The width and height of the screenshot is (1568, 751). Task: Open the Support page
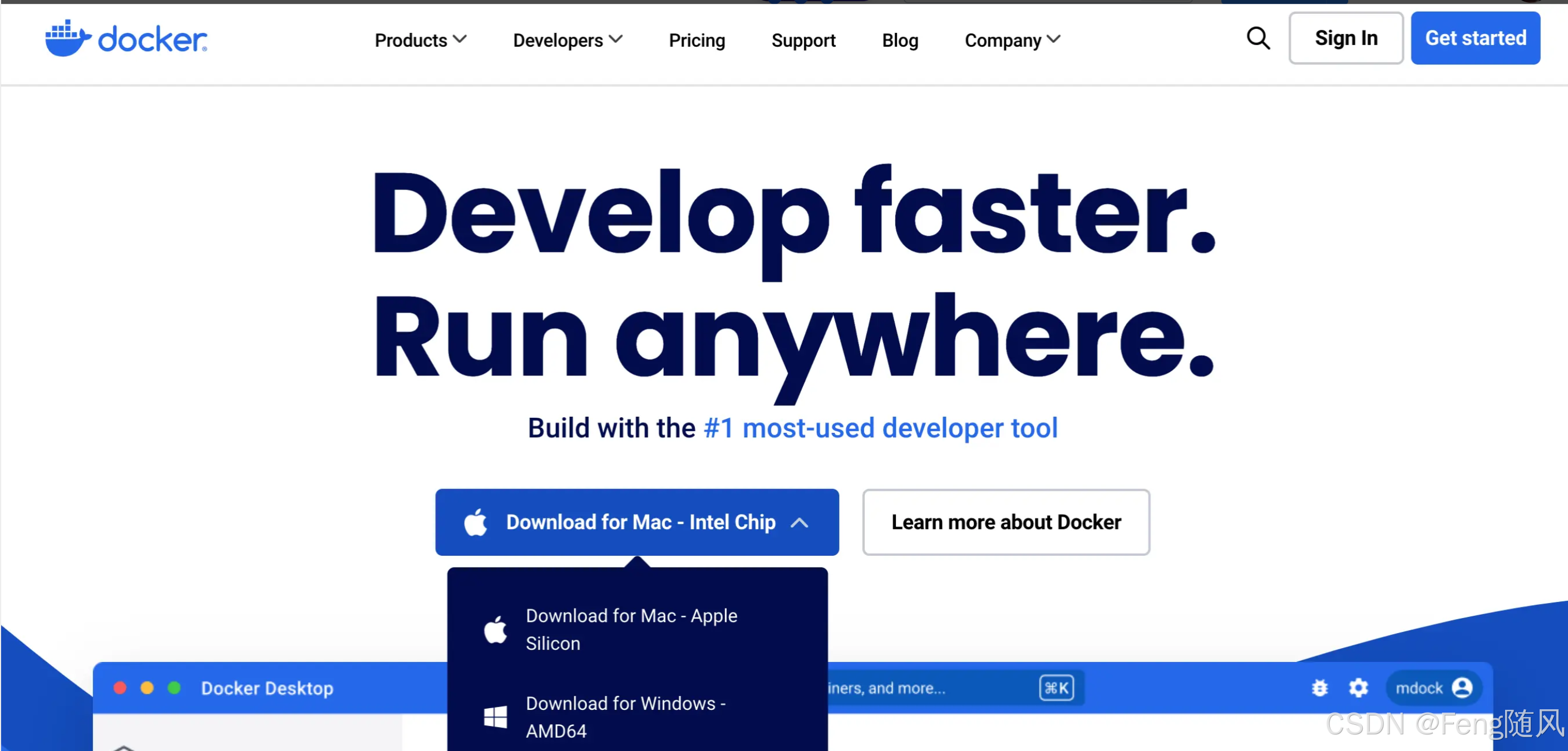803,40
